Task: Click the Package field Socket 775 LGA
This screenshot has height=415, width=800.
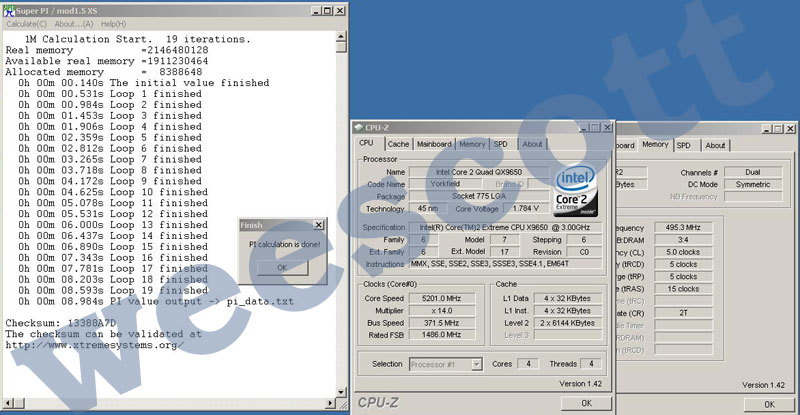Action: (479, 196)
